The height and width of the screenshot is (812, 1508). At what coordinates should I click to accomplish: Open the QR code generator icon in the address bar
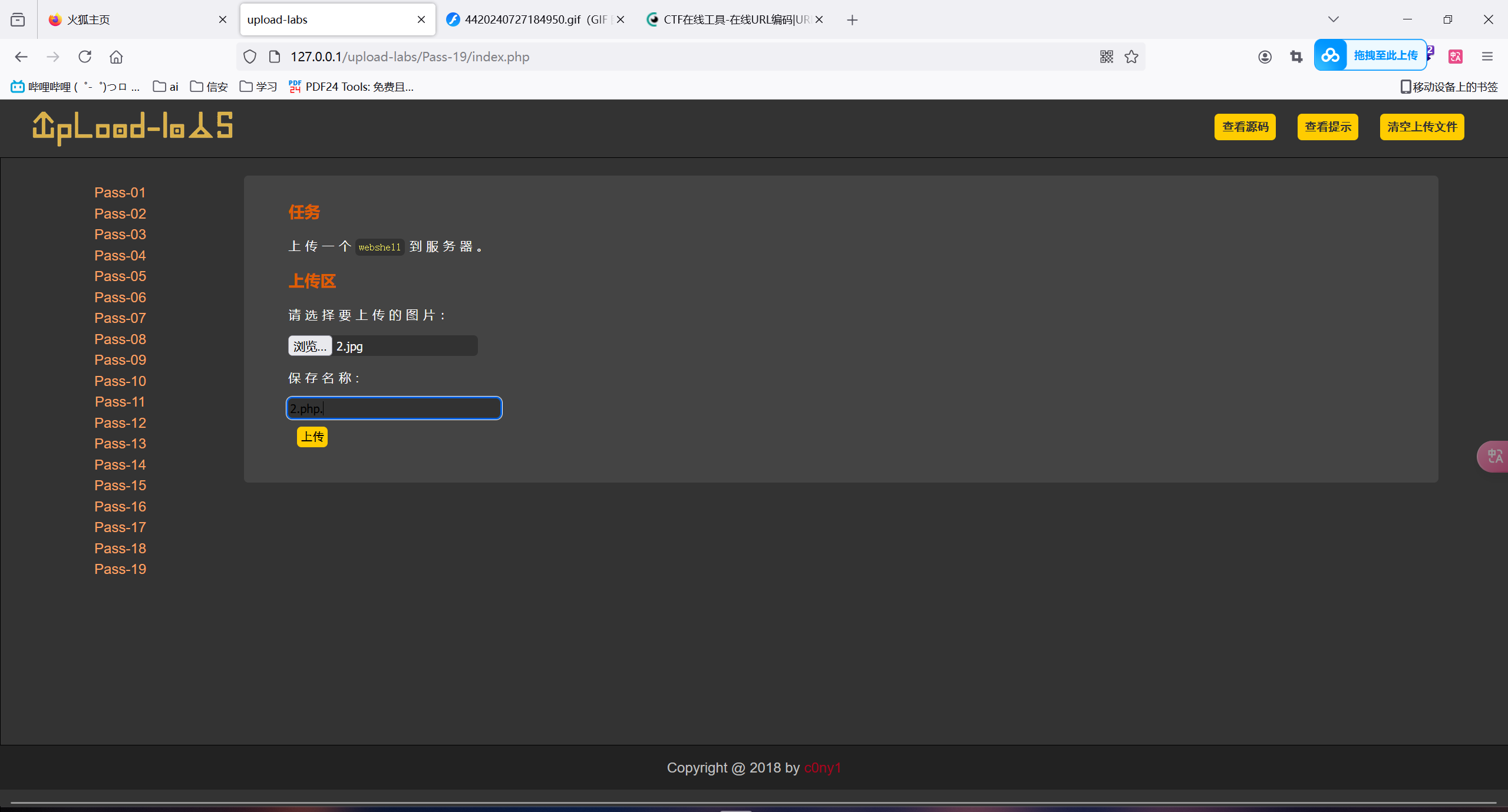tap(1106, 57)
